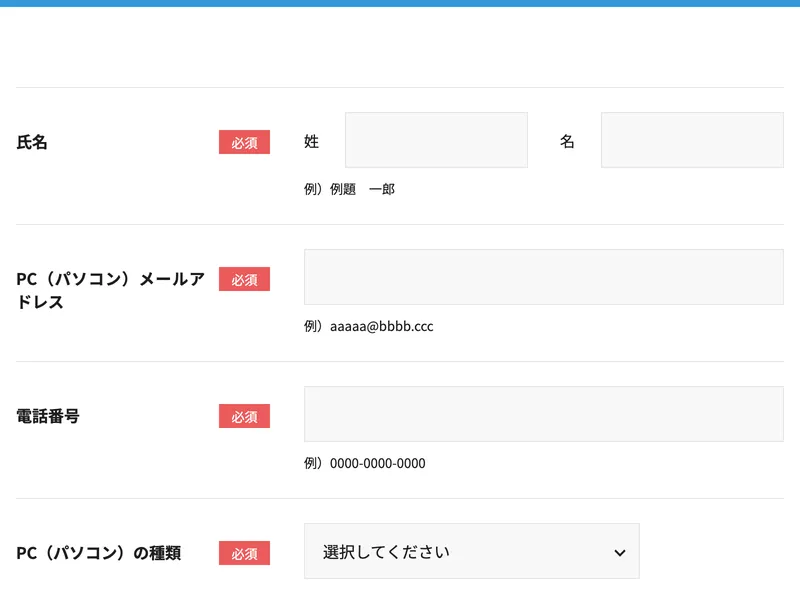This screenshot has height=600, width=800.
Task: Click the example text 例）0000-0000-0000
Action: 365,463
